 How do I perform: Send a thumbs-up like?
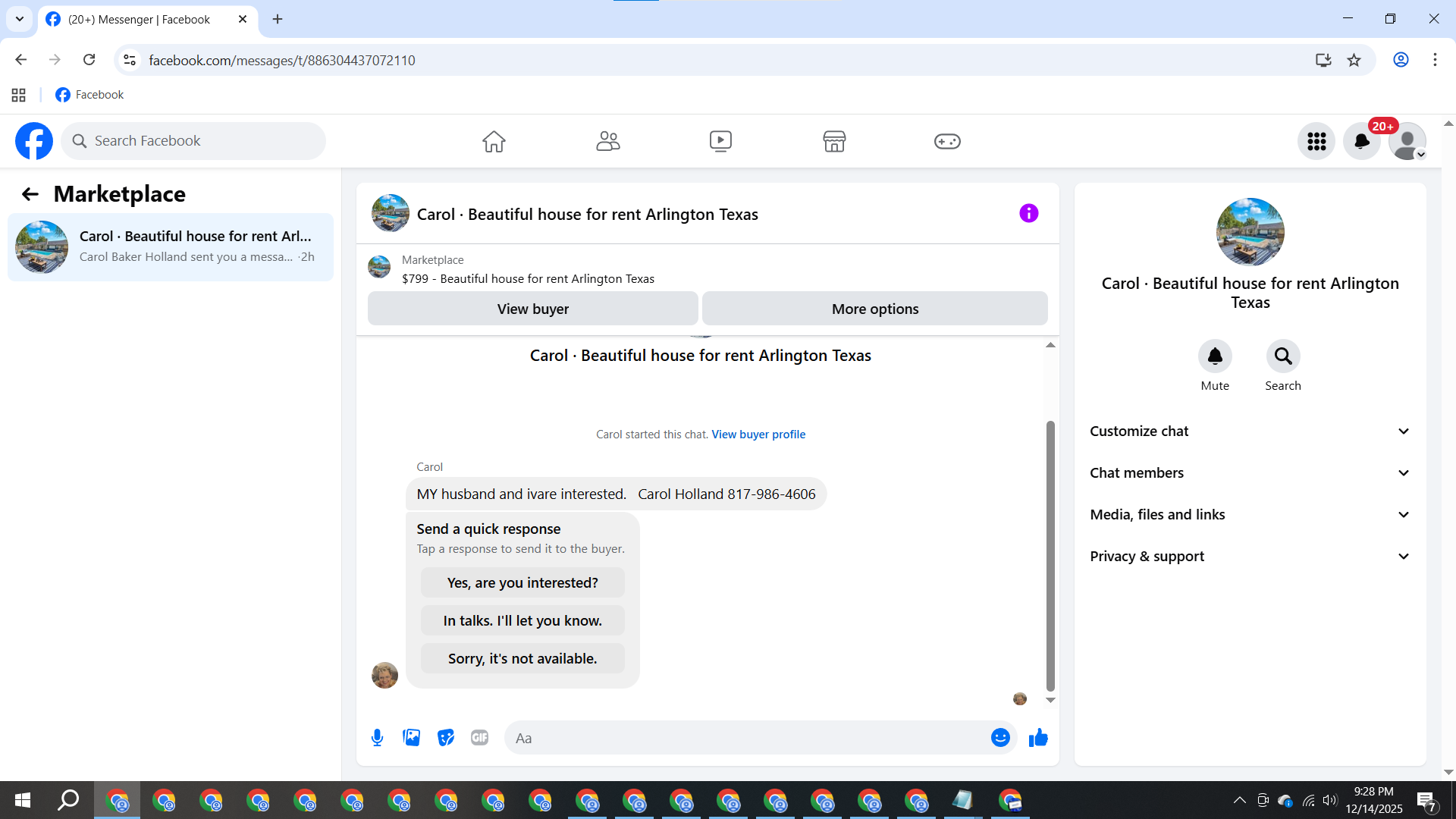(x=1038, y=737)
